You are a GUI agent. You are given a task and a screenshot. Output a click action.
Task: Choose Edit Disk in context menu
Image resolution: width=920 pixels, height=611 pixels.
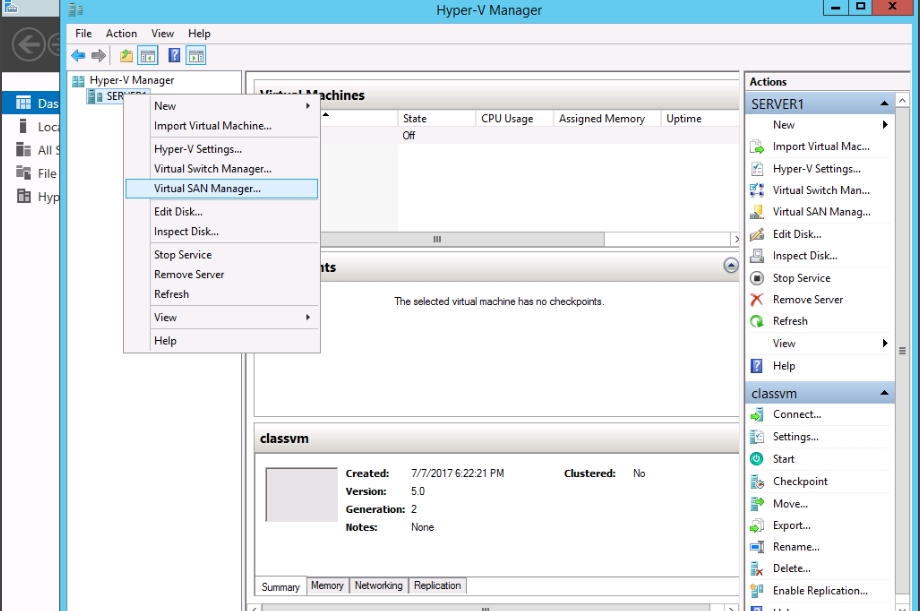pyautogui.click(x=222, y=212)
